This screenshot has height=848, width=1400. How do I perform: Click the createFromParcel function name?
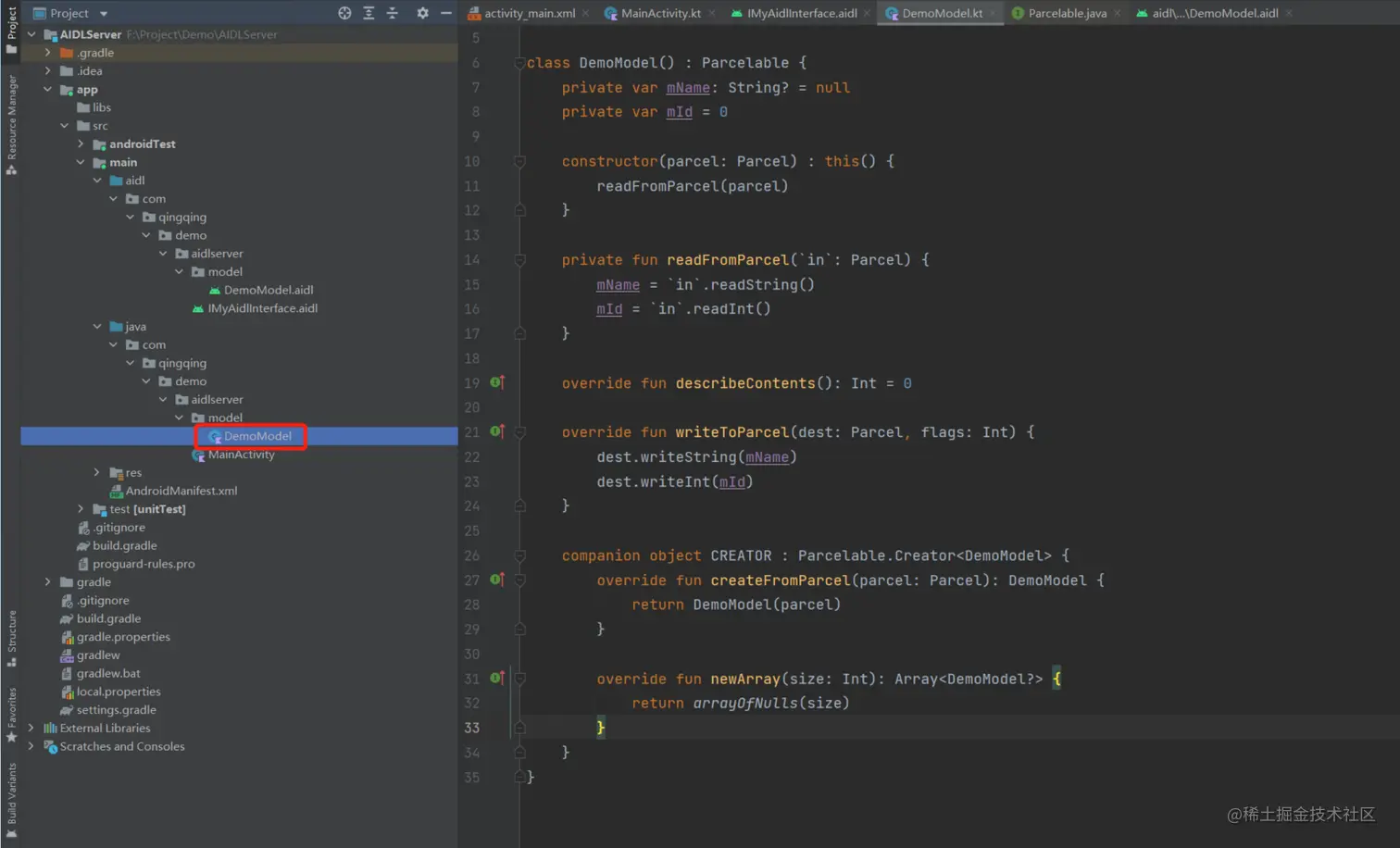[780, 580]
